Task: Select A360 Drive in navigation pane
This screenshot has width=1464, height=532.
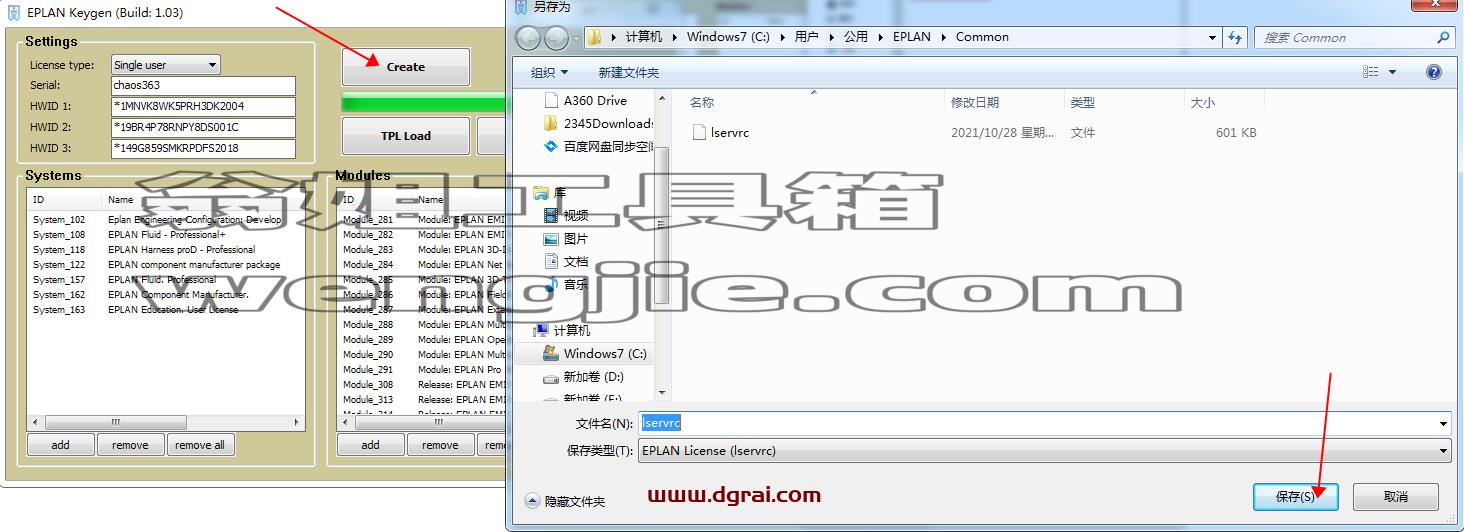Action: pyautogui.click(x=595, y=100)
